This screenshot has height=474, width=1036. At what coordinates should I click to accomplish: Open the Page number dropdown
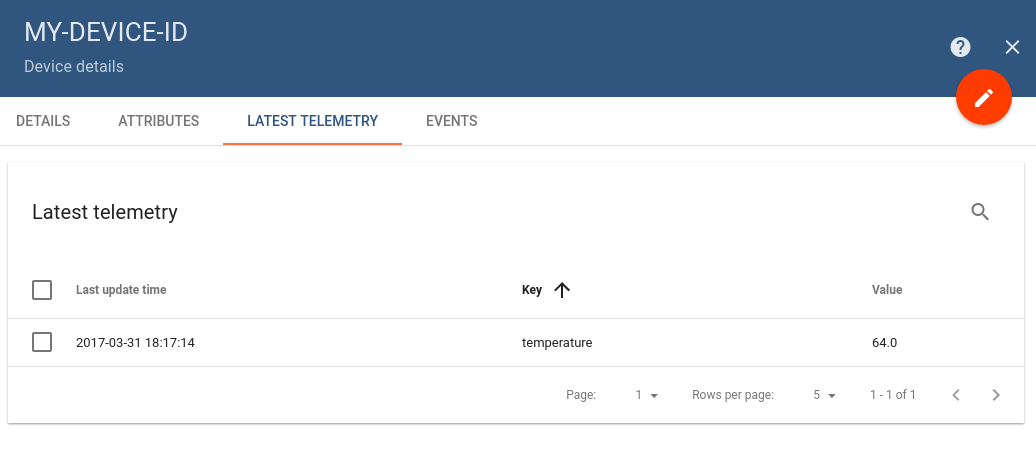pyautogui.click(x=646, y=395)
